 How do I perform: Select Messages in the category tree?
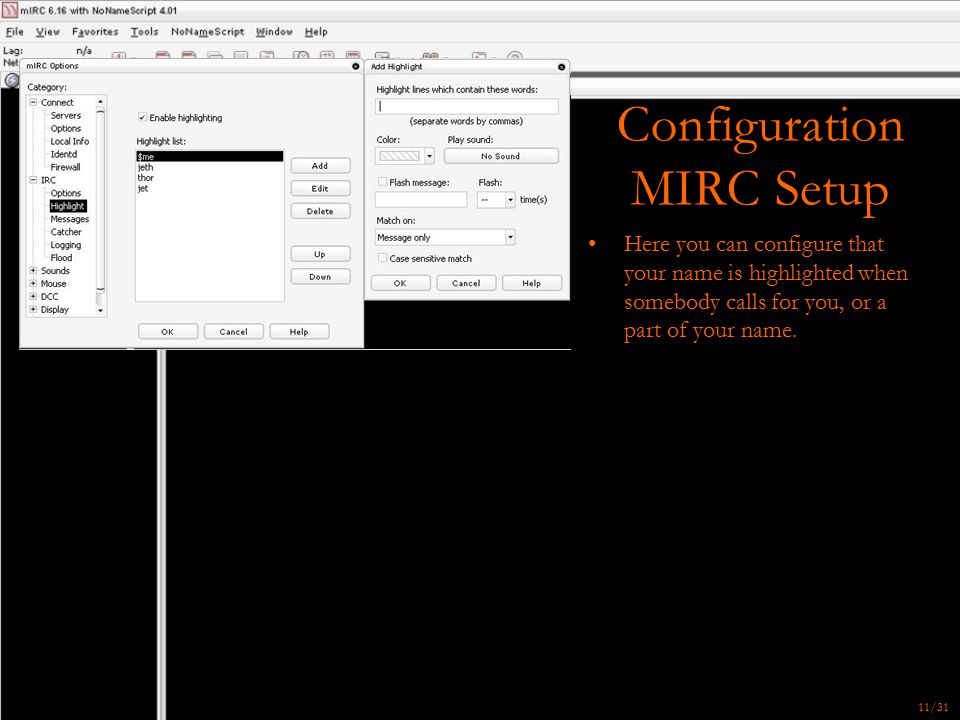pyautogui.click(x=70, y=219)
